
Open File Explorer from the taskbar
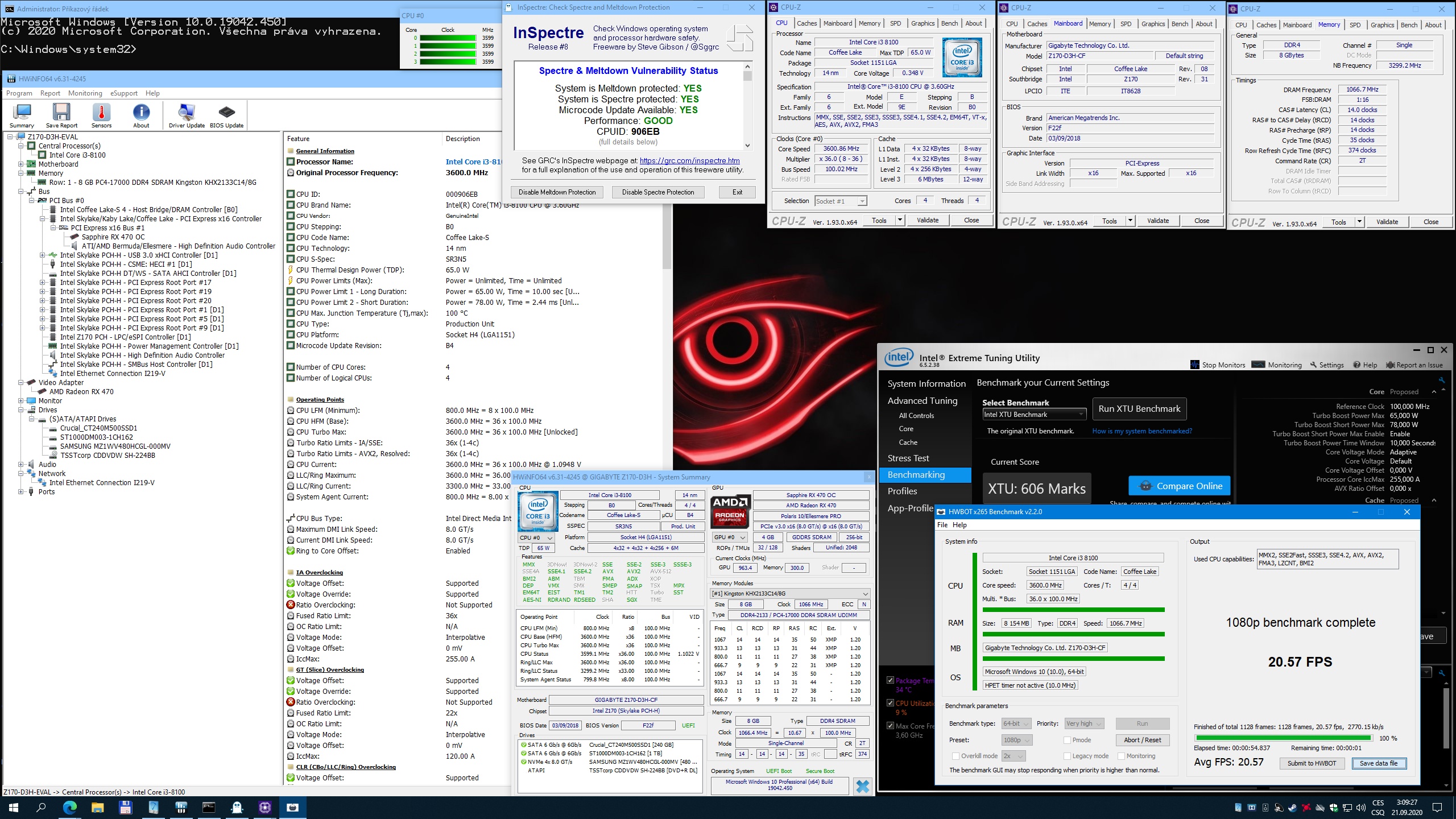tap(97, 807)
